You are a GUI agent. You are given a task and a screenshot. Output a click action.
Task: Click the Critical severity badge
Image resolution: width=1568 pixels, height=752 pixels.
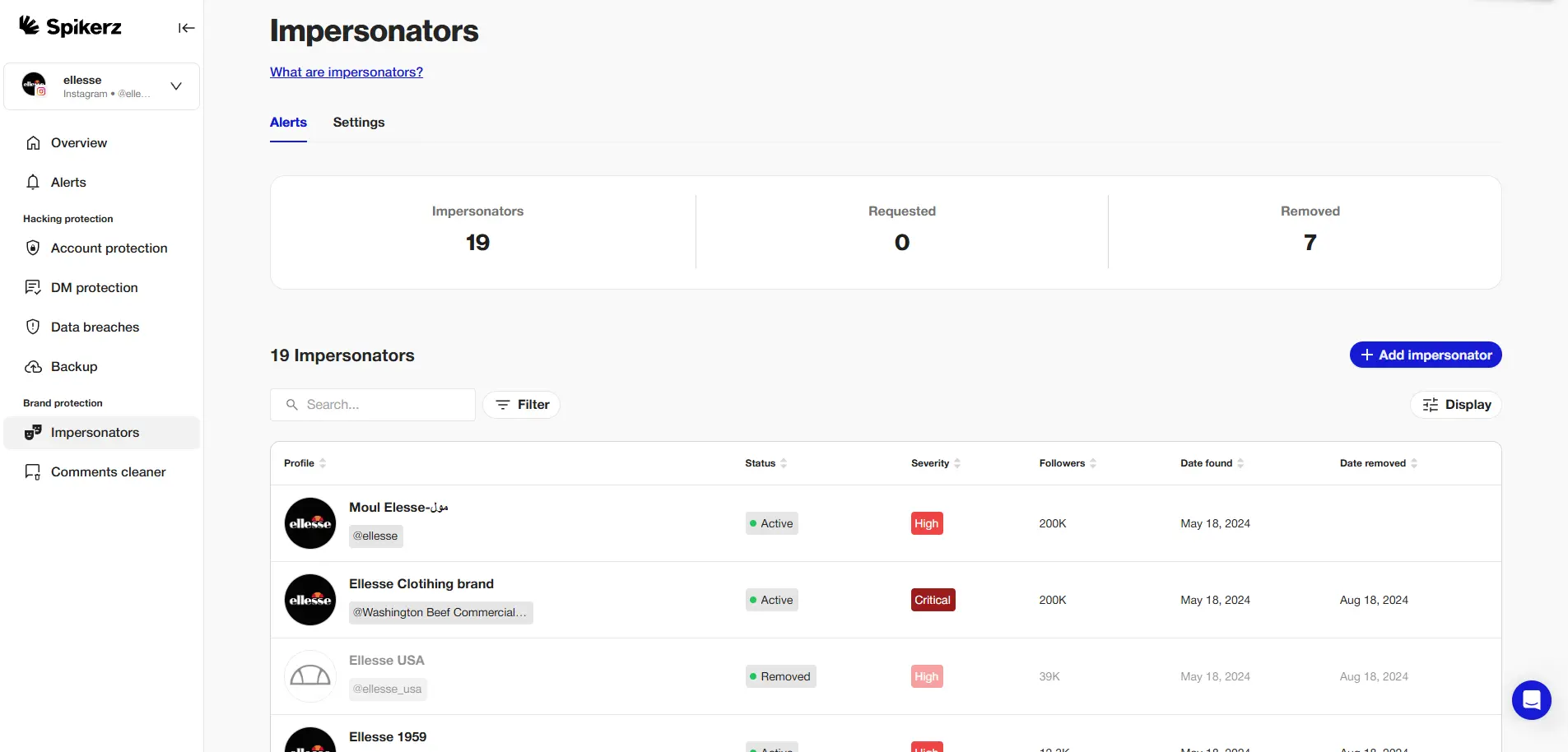coord(933,600)
